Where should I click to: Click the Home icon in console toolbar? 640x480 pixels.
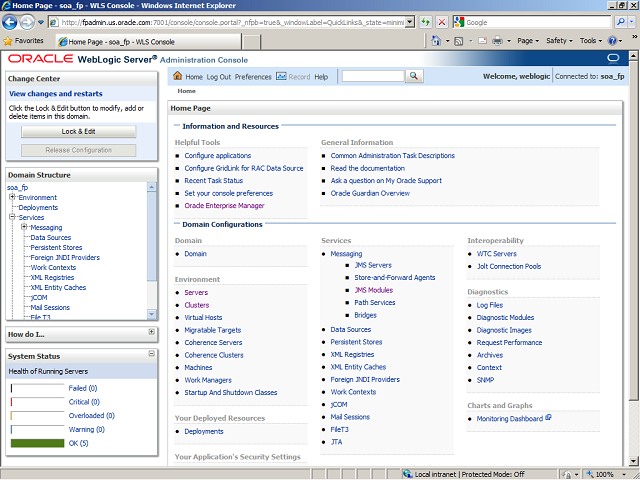[x=178, y=76]
